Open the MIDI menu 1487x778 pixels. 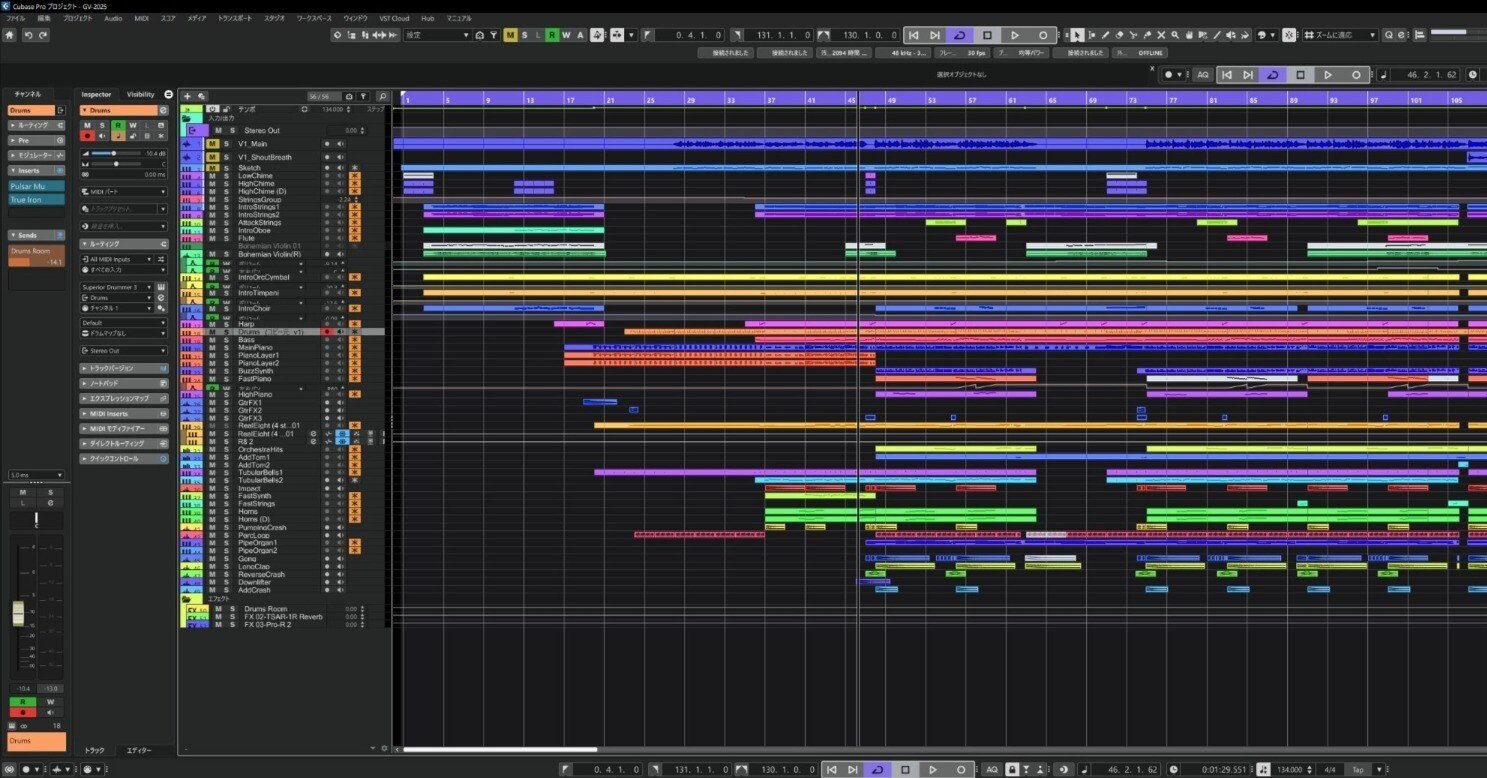coord(141,18)
